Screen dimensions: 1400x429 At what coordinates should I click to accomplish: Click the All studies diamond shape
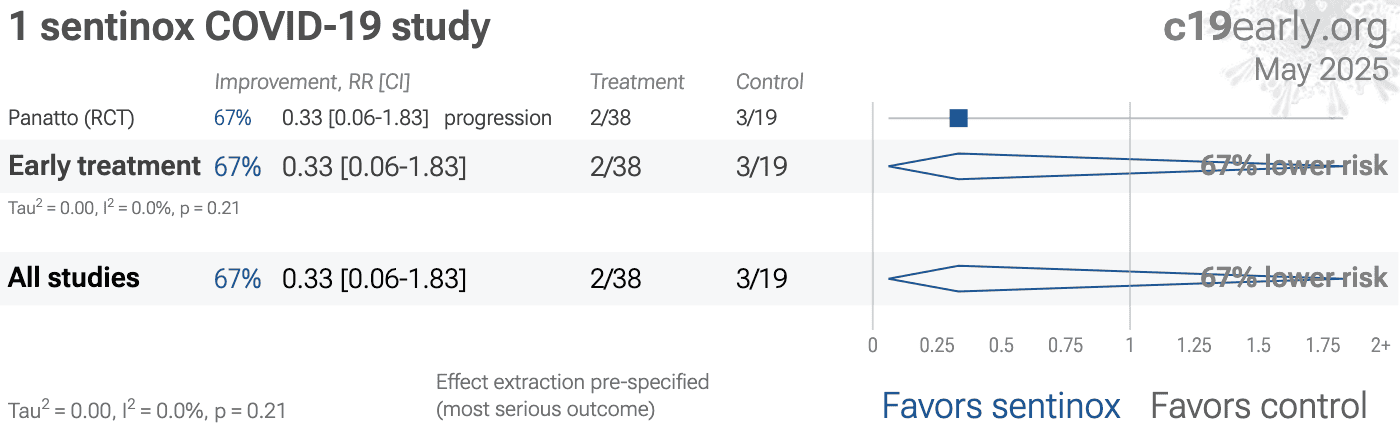pos(1115,278)
